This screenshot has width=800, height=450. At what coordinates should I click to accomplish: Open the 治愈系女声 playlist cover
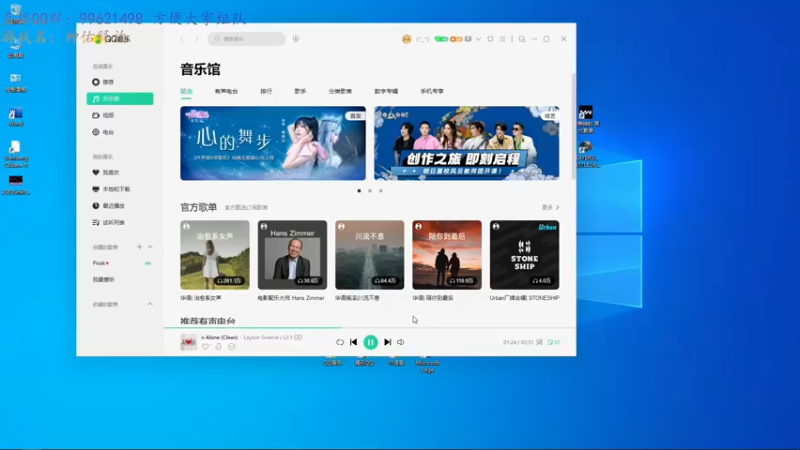[215, 255]
